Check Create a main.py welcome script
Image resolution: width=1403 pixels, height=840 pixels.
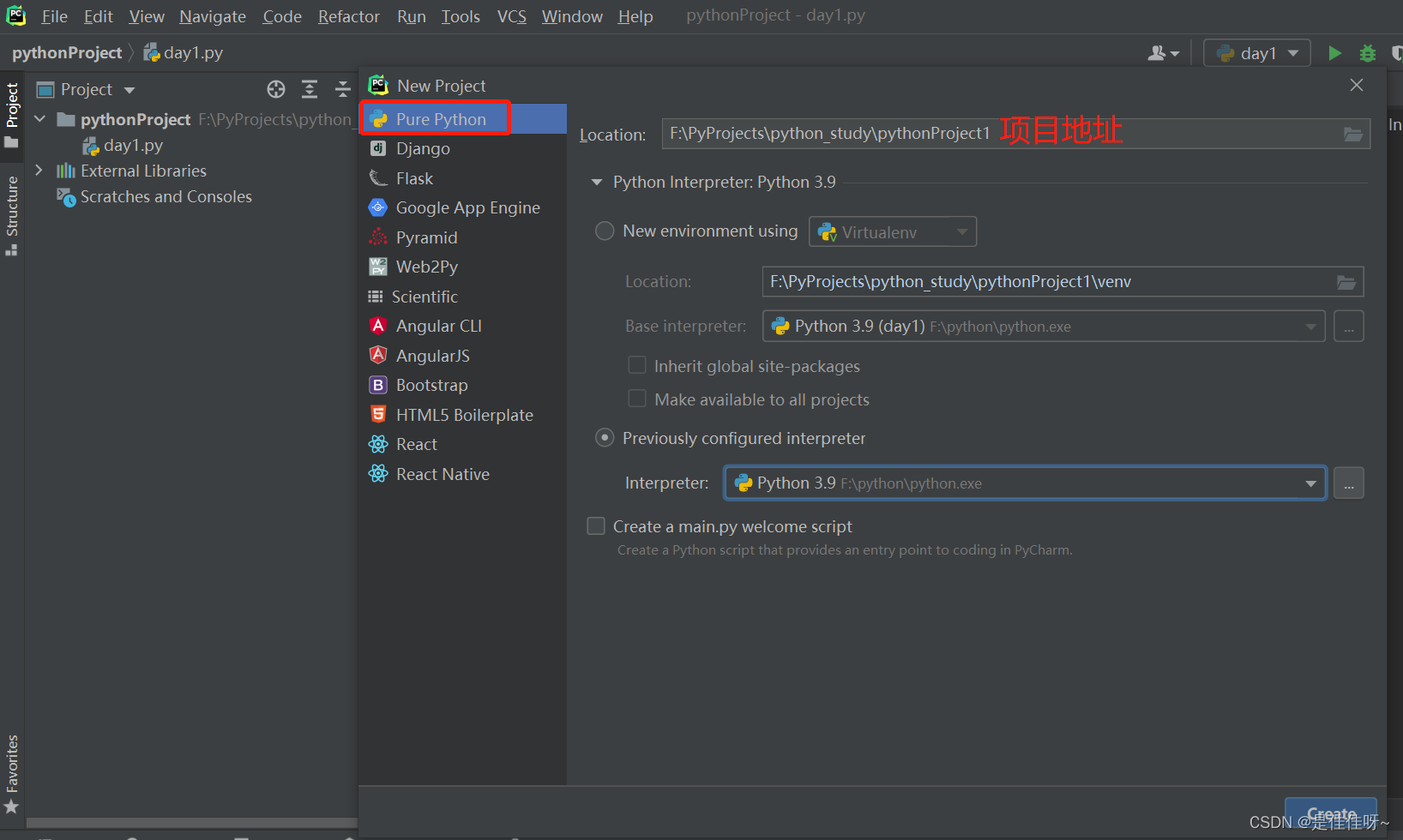click(596, 525)
